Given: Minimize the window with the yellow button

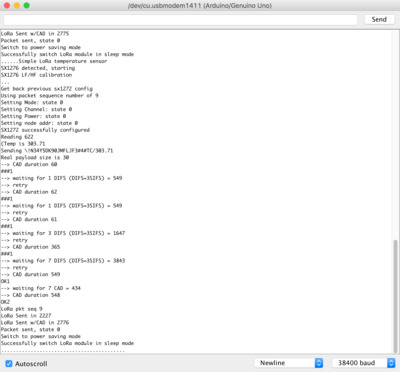Looking at the screenshot, I should point(17,5).
